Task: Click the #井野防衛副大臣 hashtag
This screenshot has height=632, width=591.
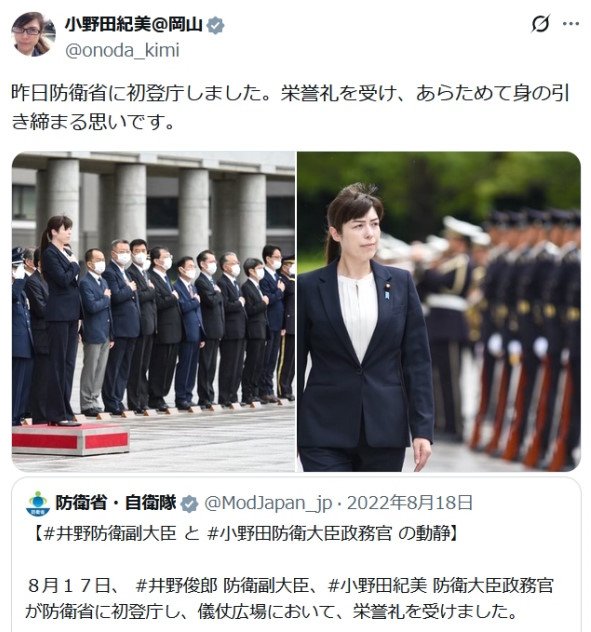Action: (x=109, y=534)
